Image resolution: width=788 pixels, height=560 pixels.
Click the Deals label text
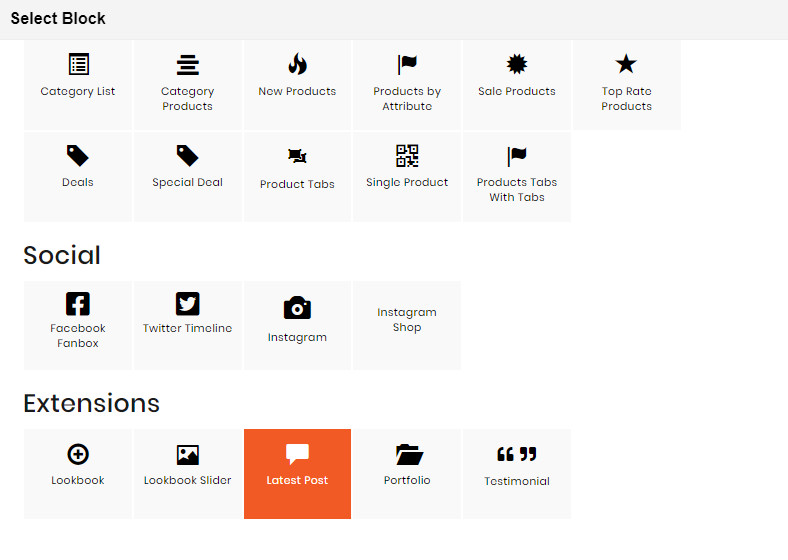(78, 182)
